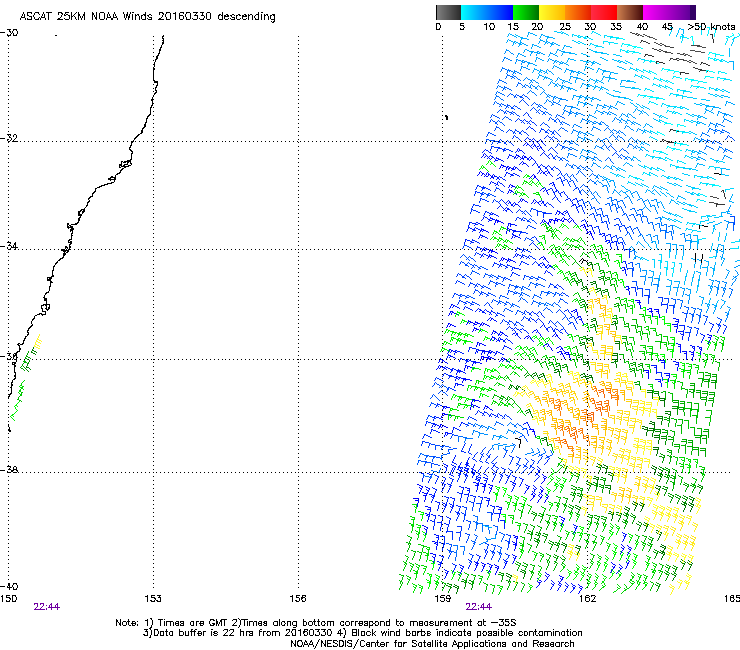740x650 pixels.
Task: Click the '>50 knots' legend label
Action: point(711,27)
